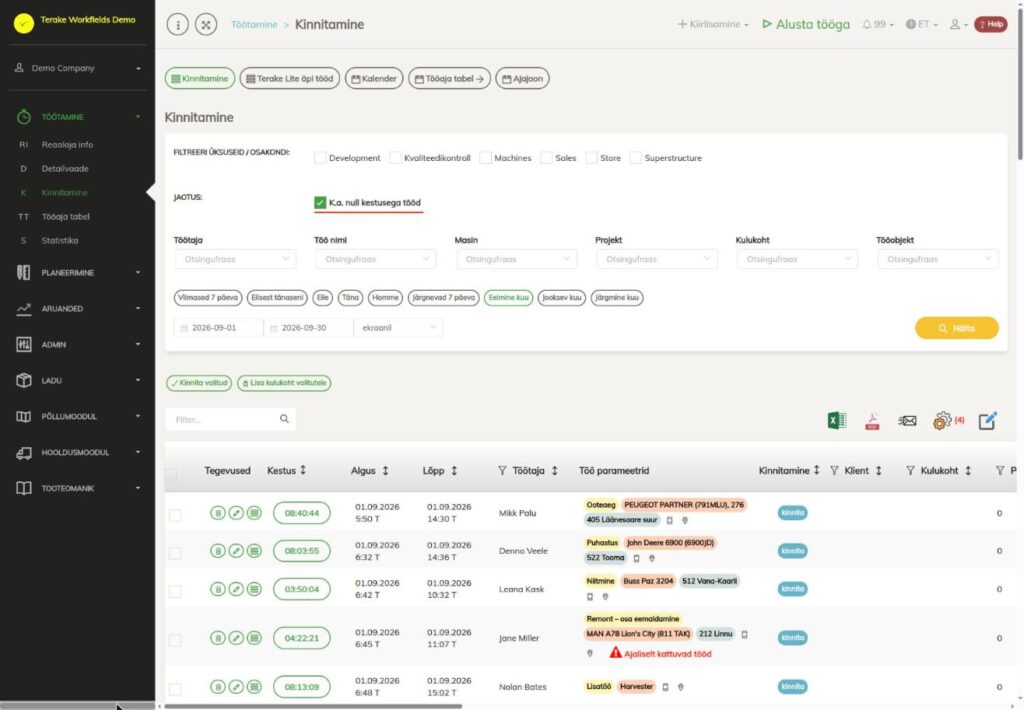Screen dimensions: 1024x710
Task: Open the Töötaja search dropdown
Action: [235, 259]
